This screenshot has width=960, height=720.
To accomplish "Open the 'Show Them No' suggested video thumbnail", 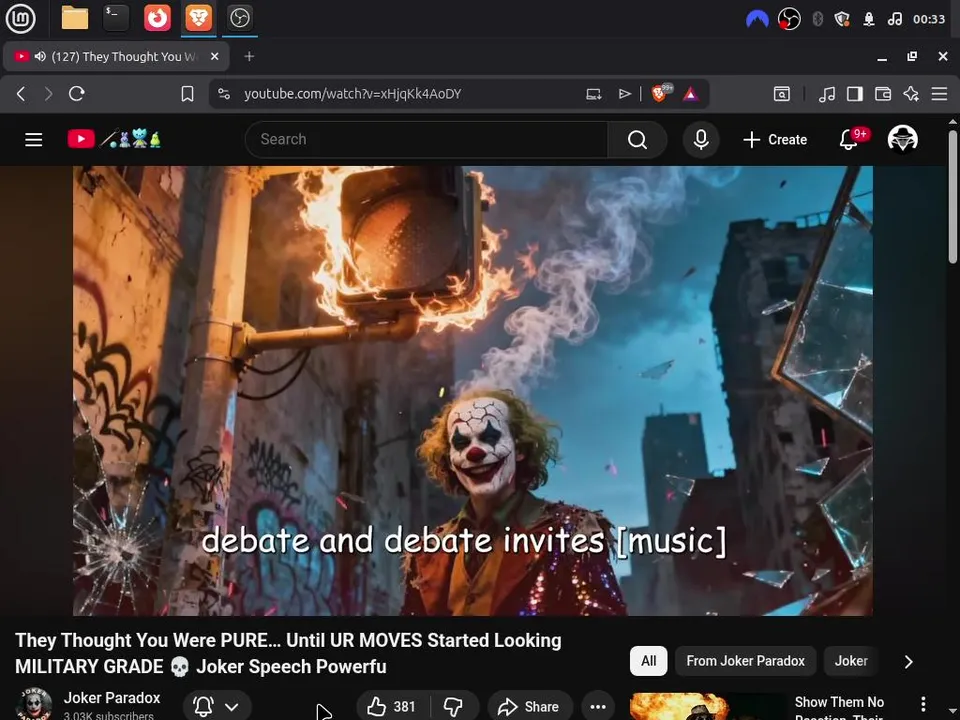I will [x=707, y=707].
